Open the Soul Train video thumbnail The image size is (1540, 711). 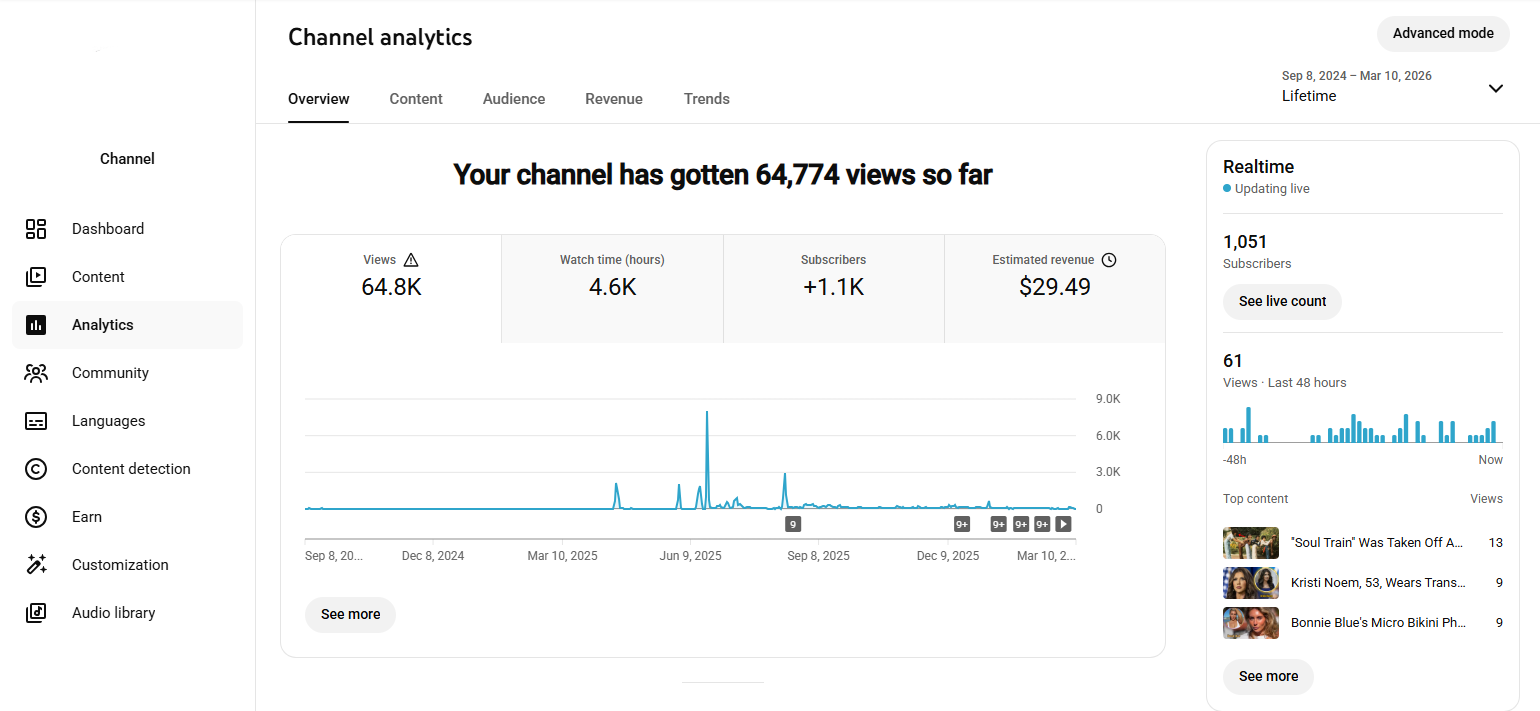point(1250,543)
